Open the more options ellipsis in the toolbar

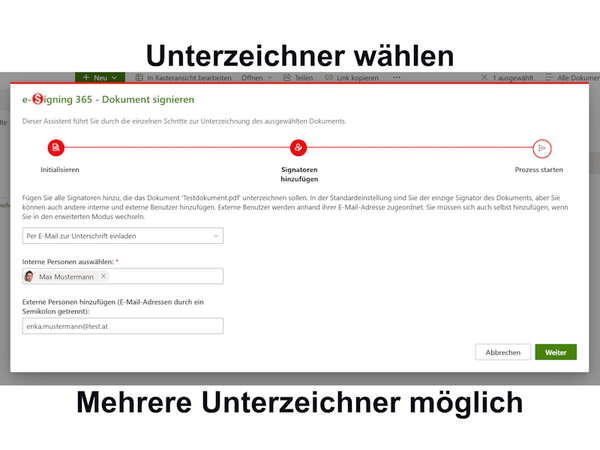tap(396, 77)
